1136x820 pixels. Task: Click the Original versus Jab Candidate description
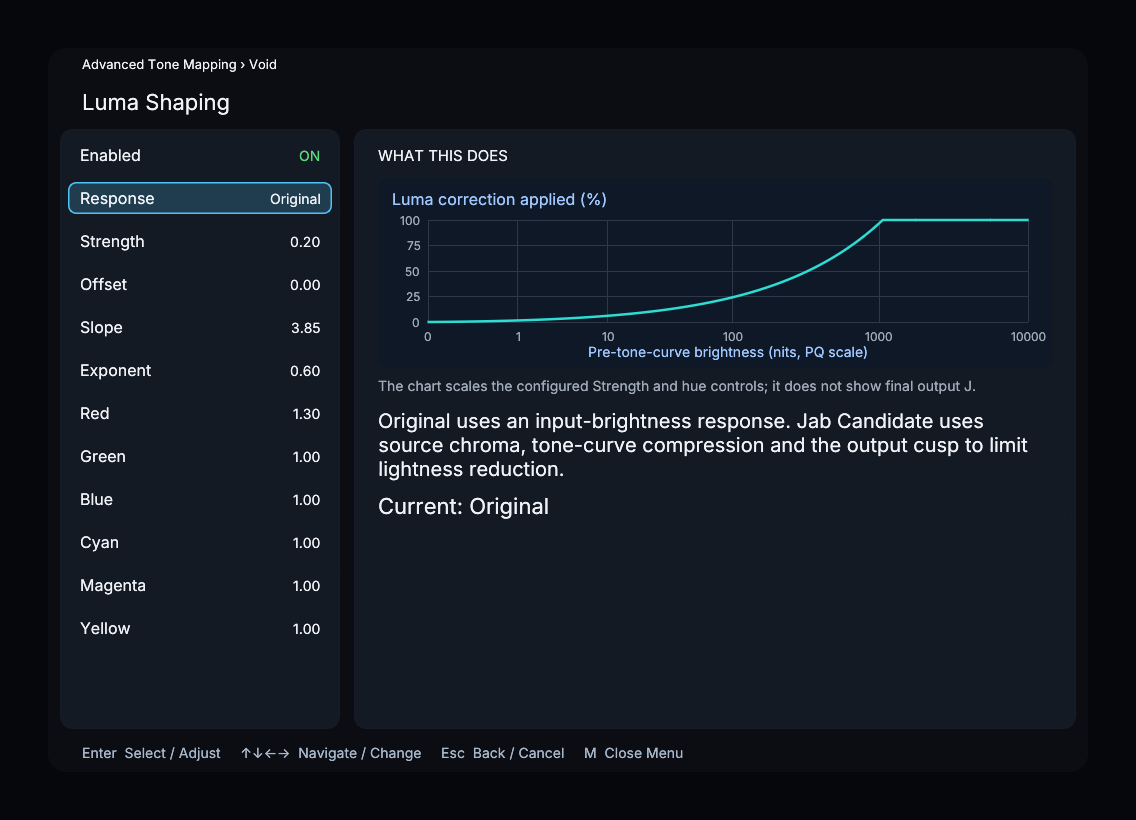(x=703, y=445)
